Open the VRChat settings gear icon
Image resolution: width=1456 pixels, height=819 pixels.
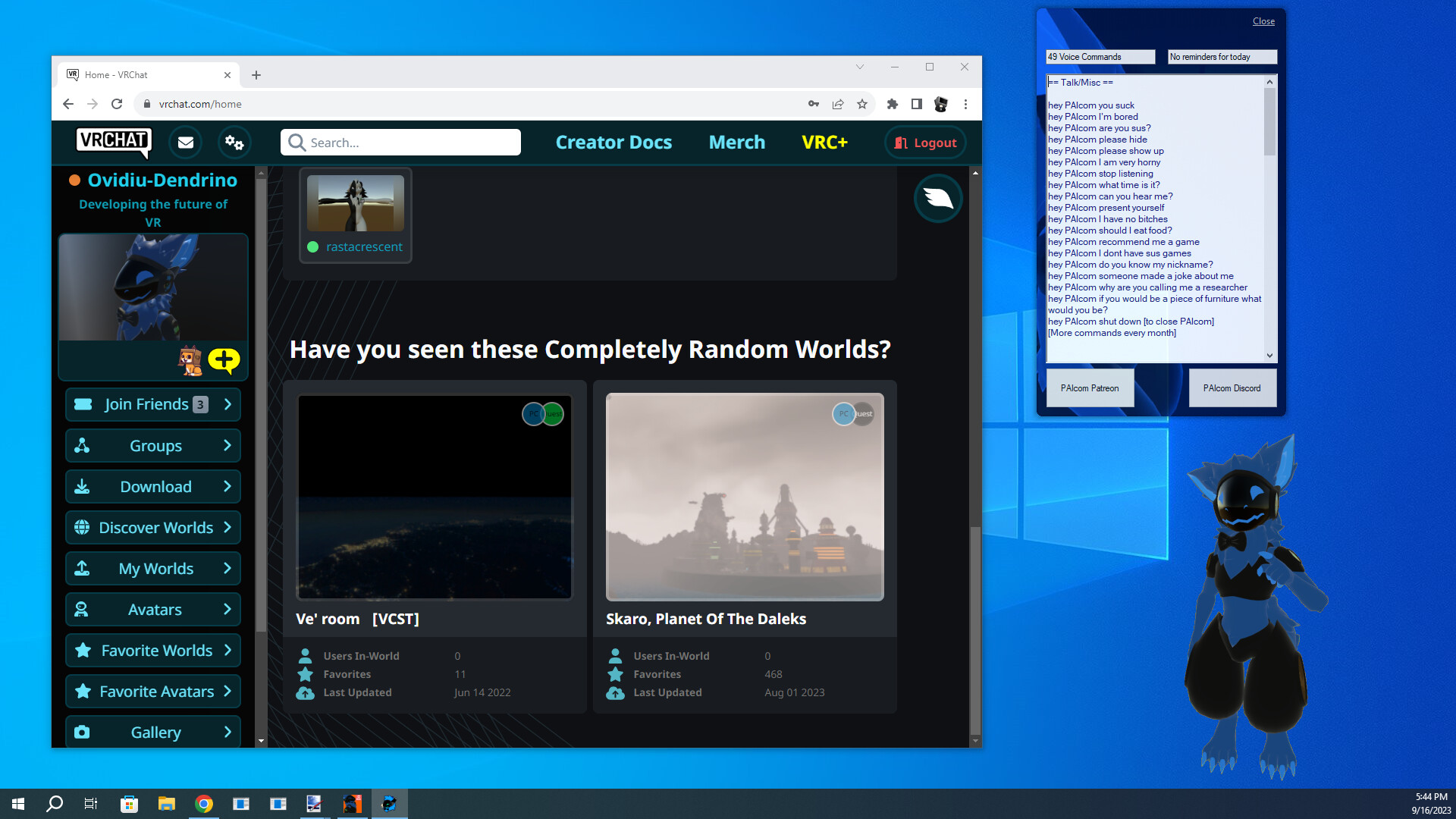[x=234, y=142]
